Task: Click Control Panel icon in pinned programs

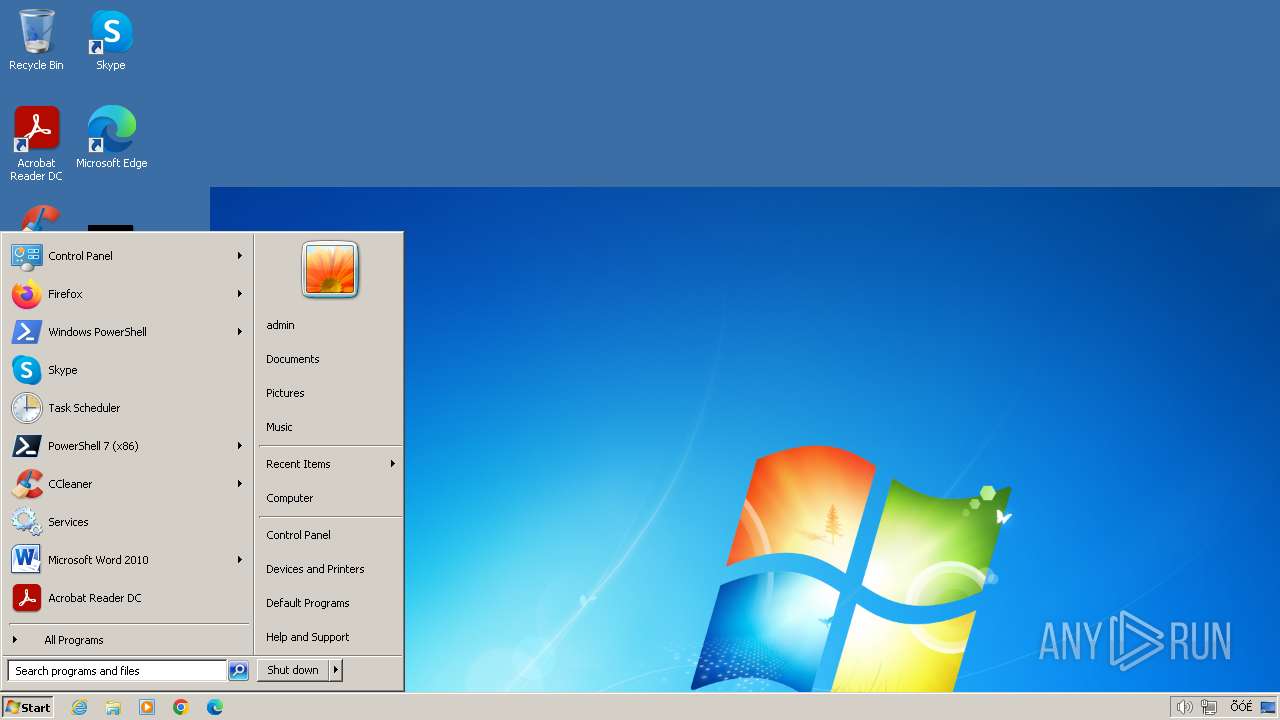Action: tap(27, 256)
